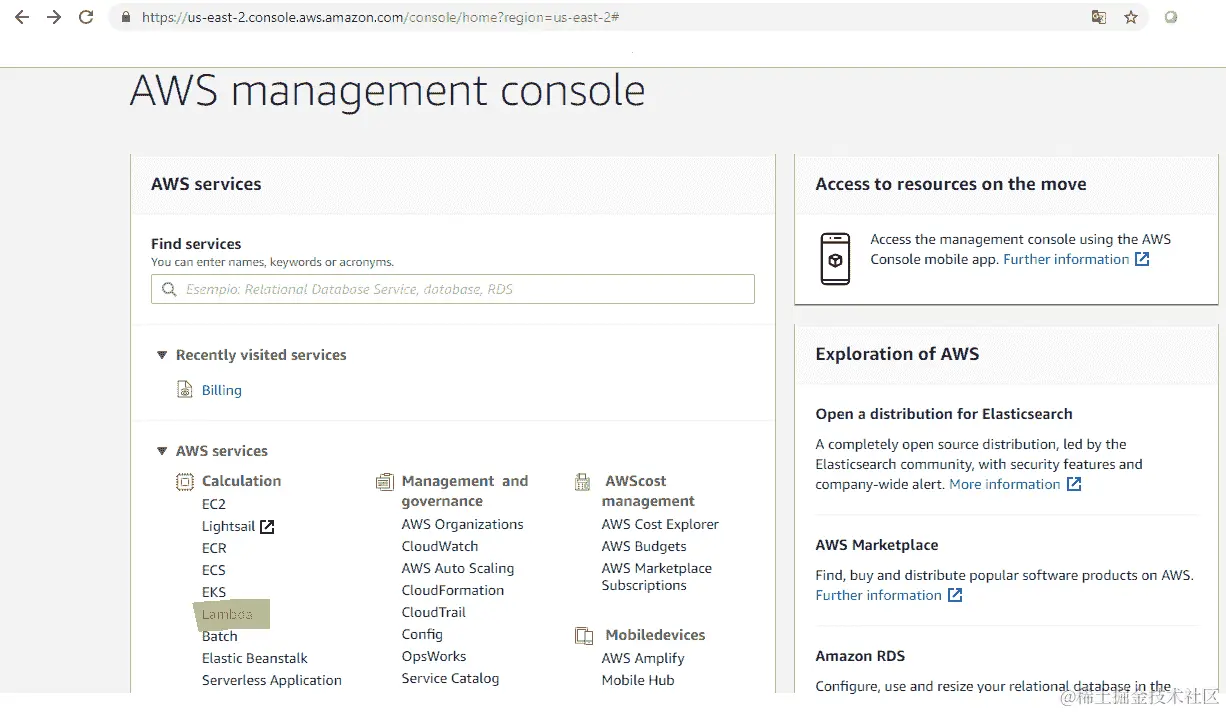Open Serverless Application service link
Image resolution: width=1226 pixels, height=713 pixels.
272,680
